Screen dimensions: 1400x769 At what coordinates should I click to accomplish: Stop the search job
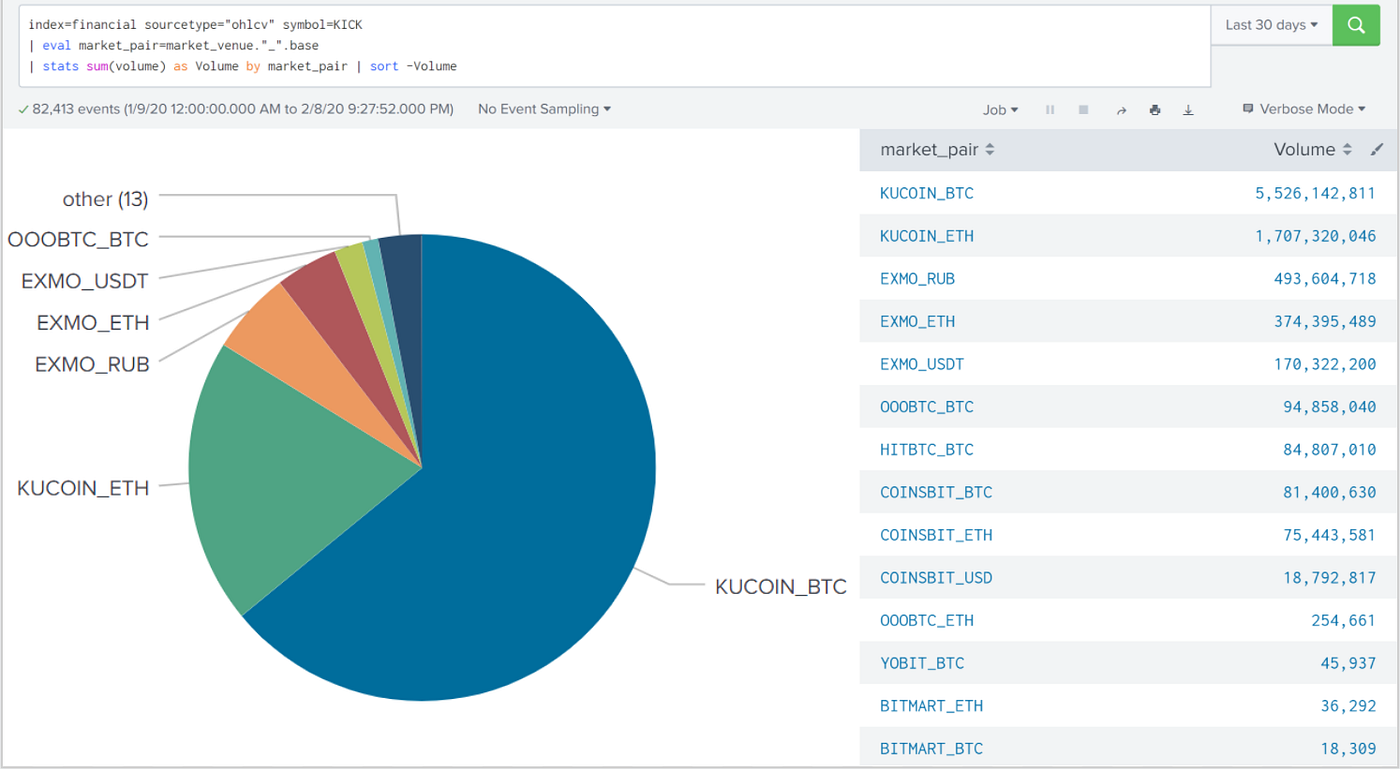(x=1083, y=110)
